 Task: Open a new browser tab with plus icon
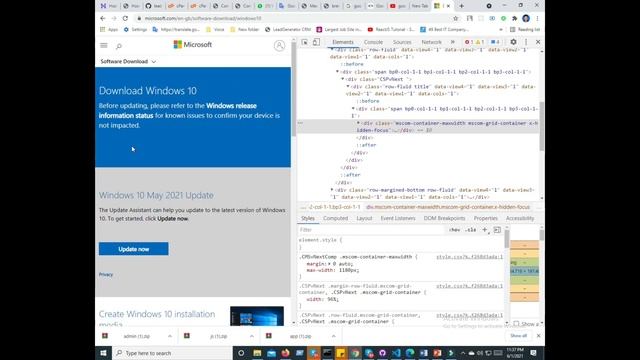462,6
